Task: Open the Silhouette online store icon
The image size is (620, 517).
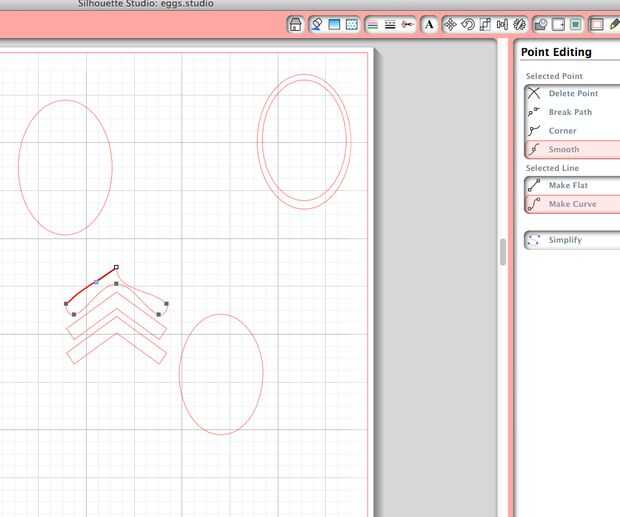Action: pyautogui.click(x=295, y=25)
